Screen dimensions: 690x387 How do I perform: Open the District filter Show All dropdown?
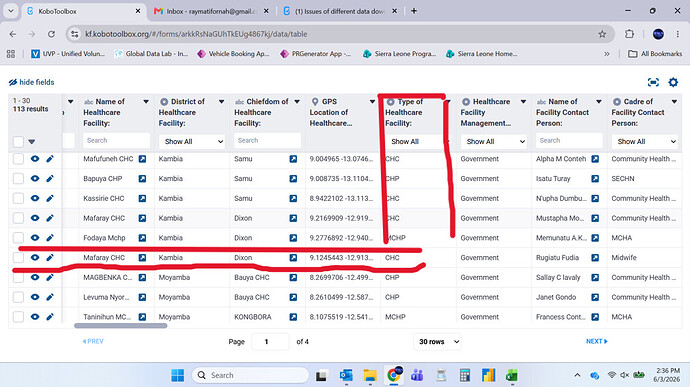(x=192, y=141)
